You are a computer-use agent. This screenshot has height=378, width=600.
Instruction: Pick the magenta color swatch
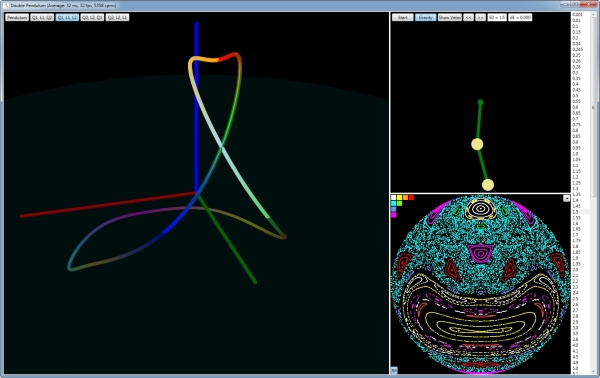click(x=393, y=215)
